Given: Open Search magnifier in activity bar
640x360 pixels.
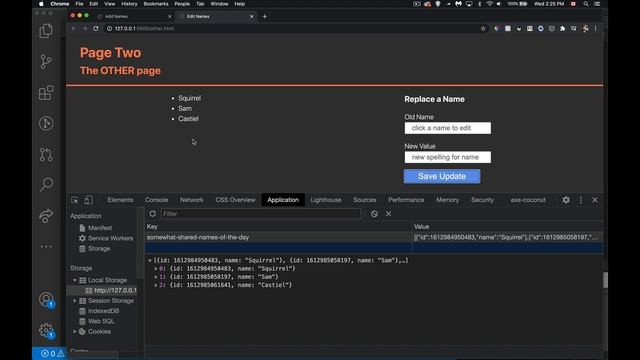Looking at the screenshot, I should (x=46, y=184).
